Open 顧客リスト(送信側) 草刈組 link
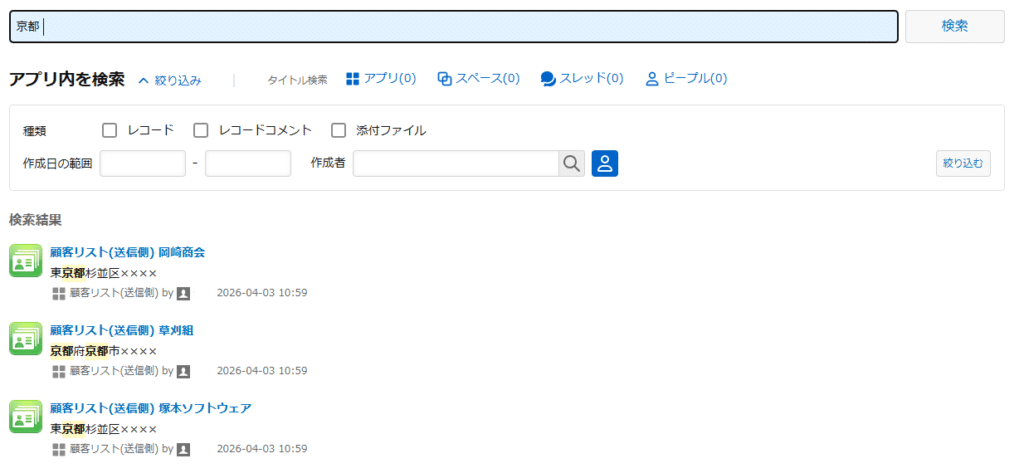 point(122,330)
